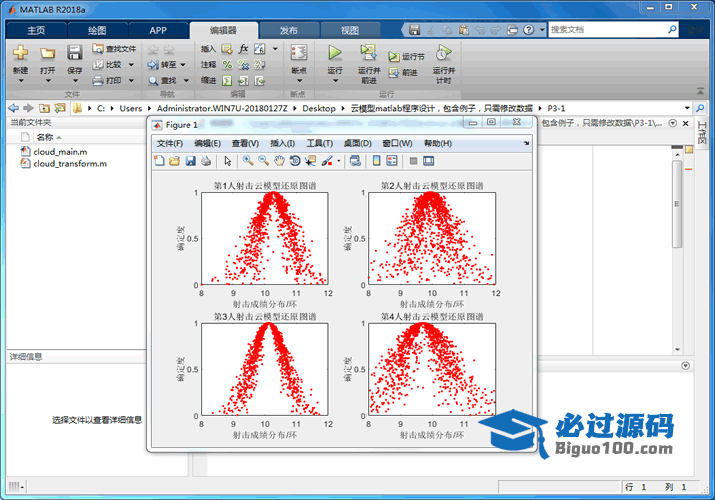Open 查看(V) menu in Figure 1

pos(245,144)
